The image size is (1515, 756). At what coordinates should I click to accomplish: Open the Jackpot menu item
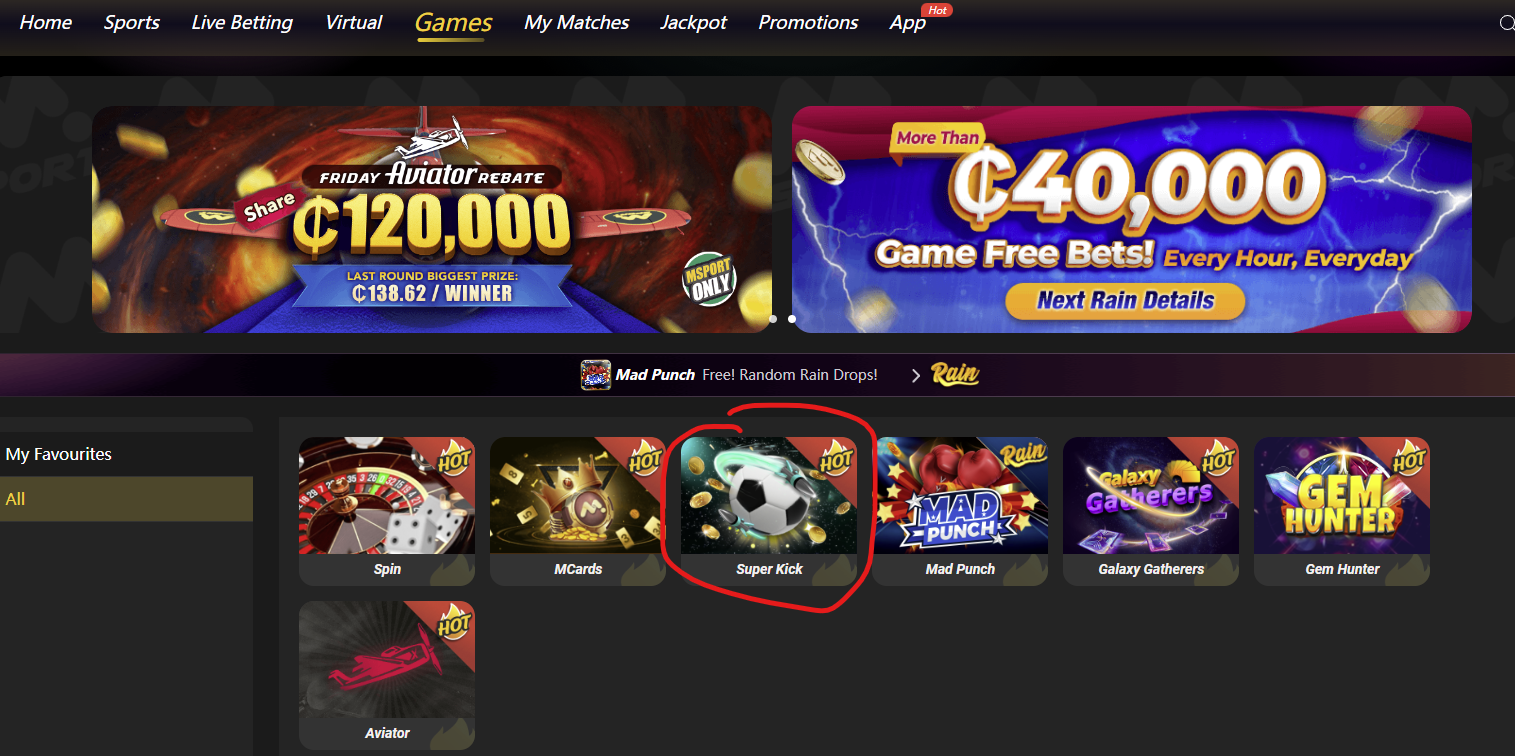tap(694, 22)
